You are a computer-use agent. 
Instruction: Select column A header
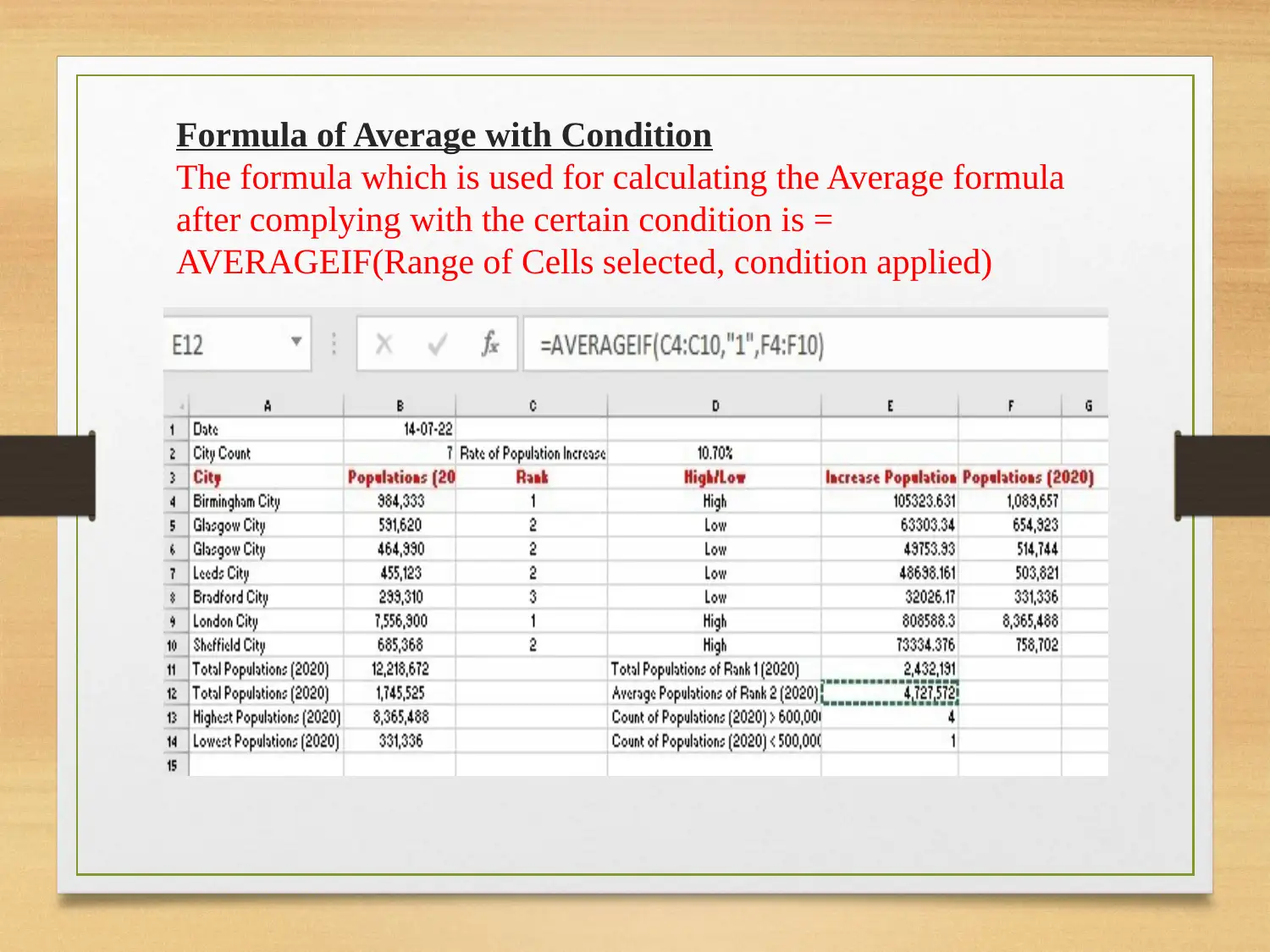tap(267, 405)
